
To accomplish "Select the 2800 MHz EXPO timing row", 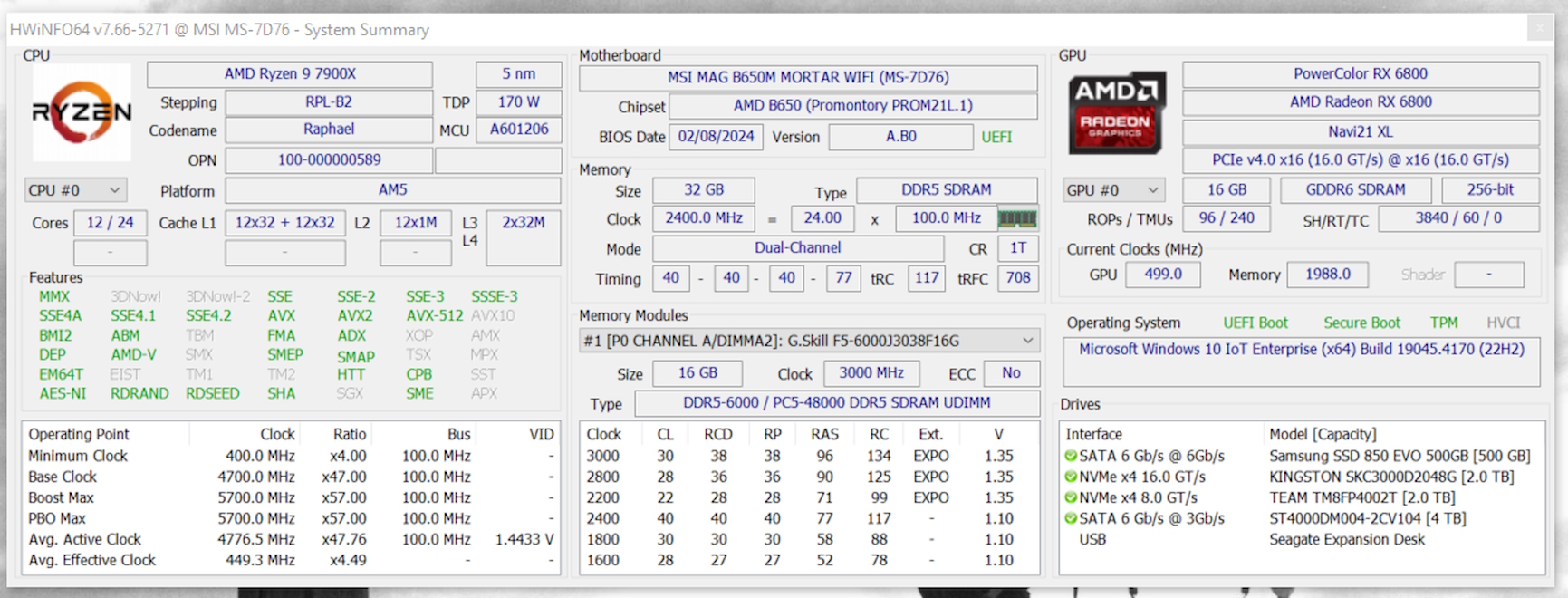I will (x=809, y=477).
